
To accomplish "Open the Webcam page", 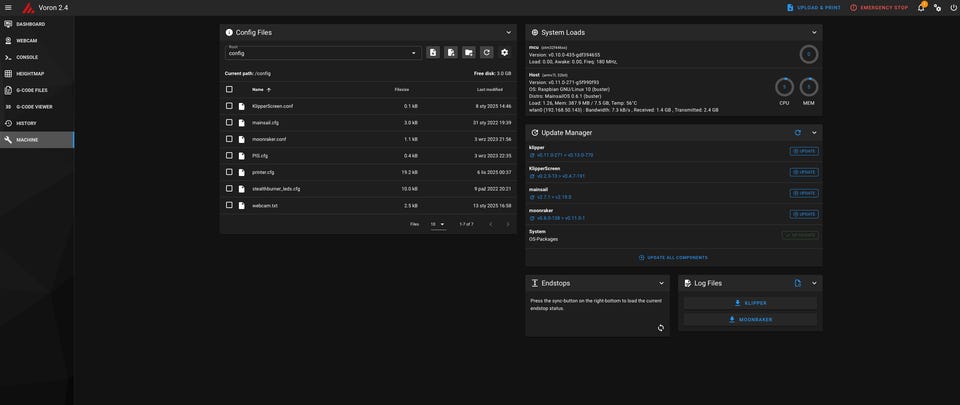I will (37, 40).
